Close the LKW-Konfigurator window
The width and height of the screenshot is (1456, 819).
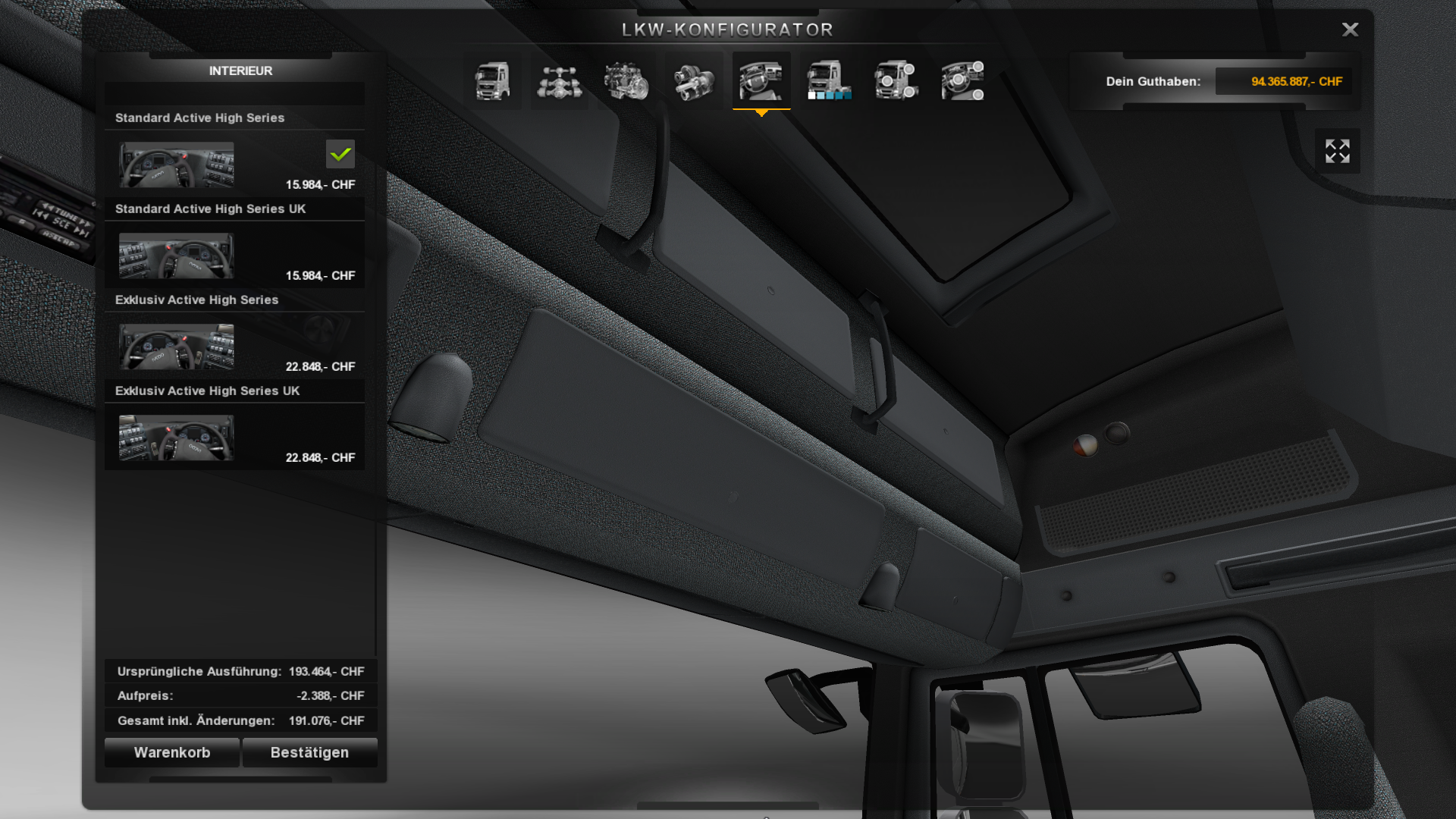pyautogui.click(x=1350, y=30)
